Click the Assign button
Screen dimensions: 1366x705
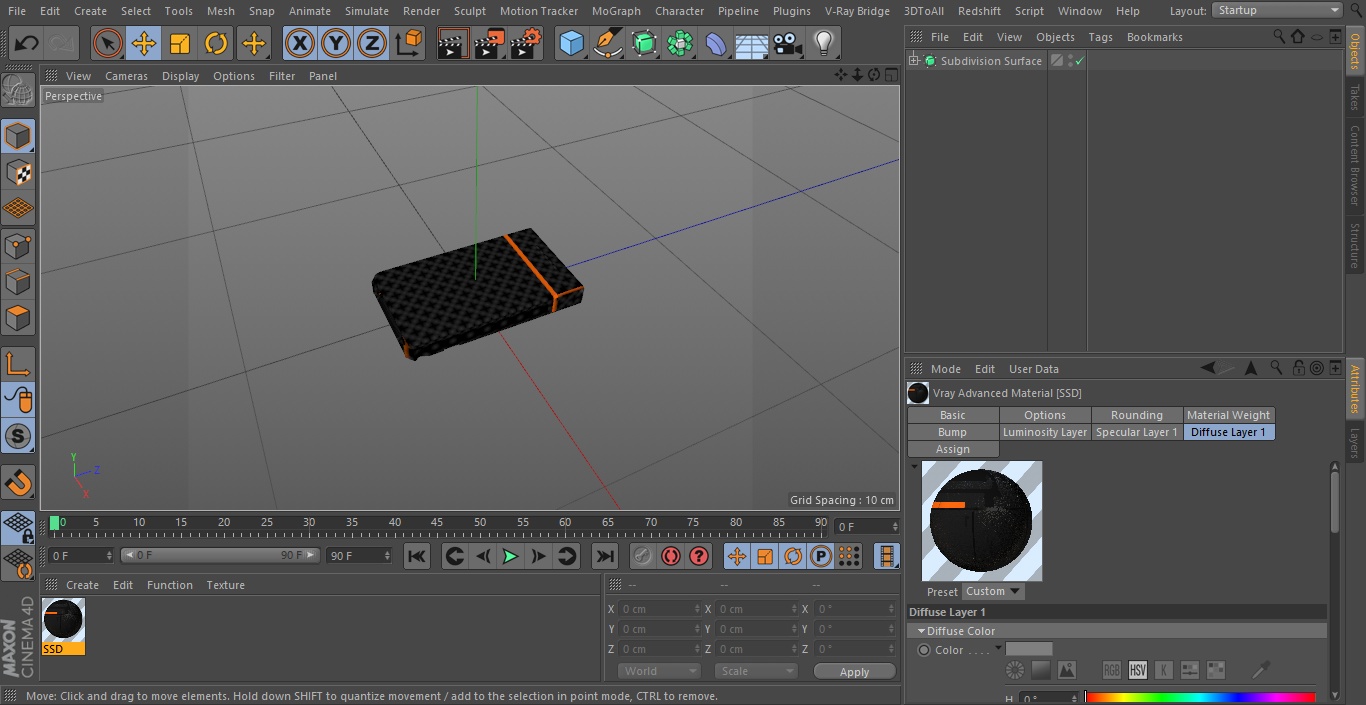click(952, 449)
